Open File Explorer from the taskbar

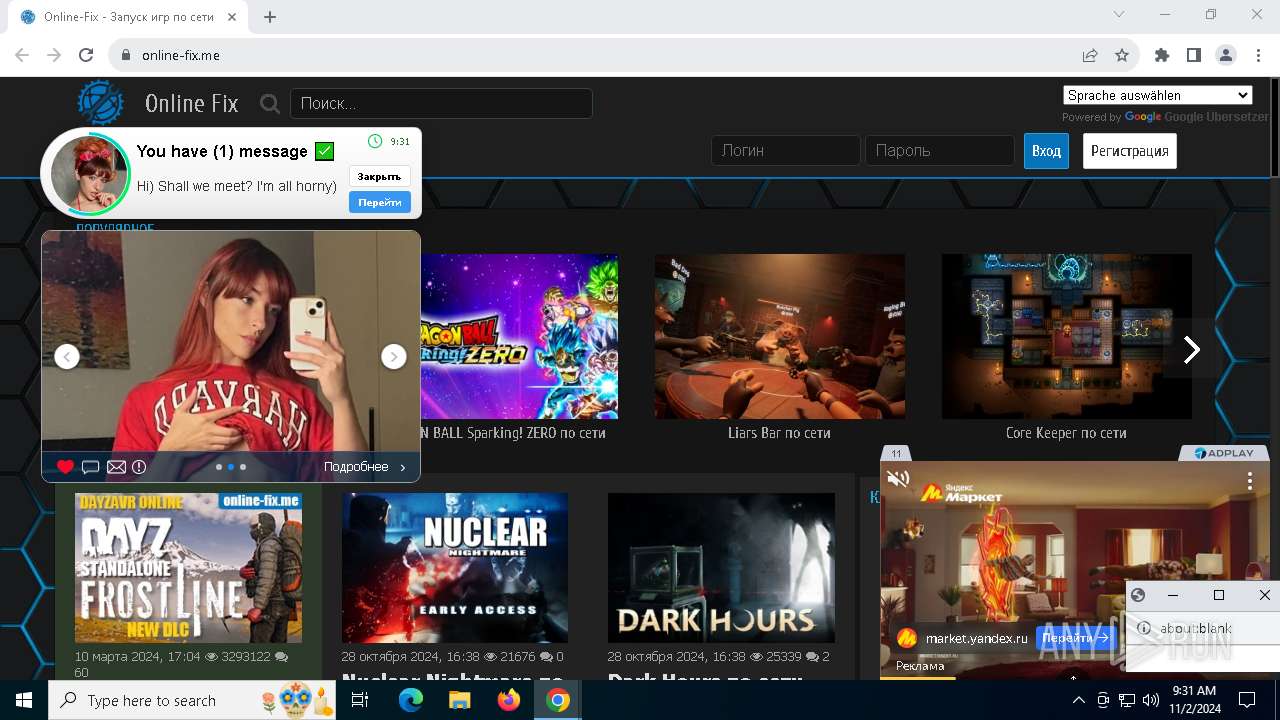459,700
